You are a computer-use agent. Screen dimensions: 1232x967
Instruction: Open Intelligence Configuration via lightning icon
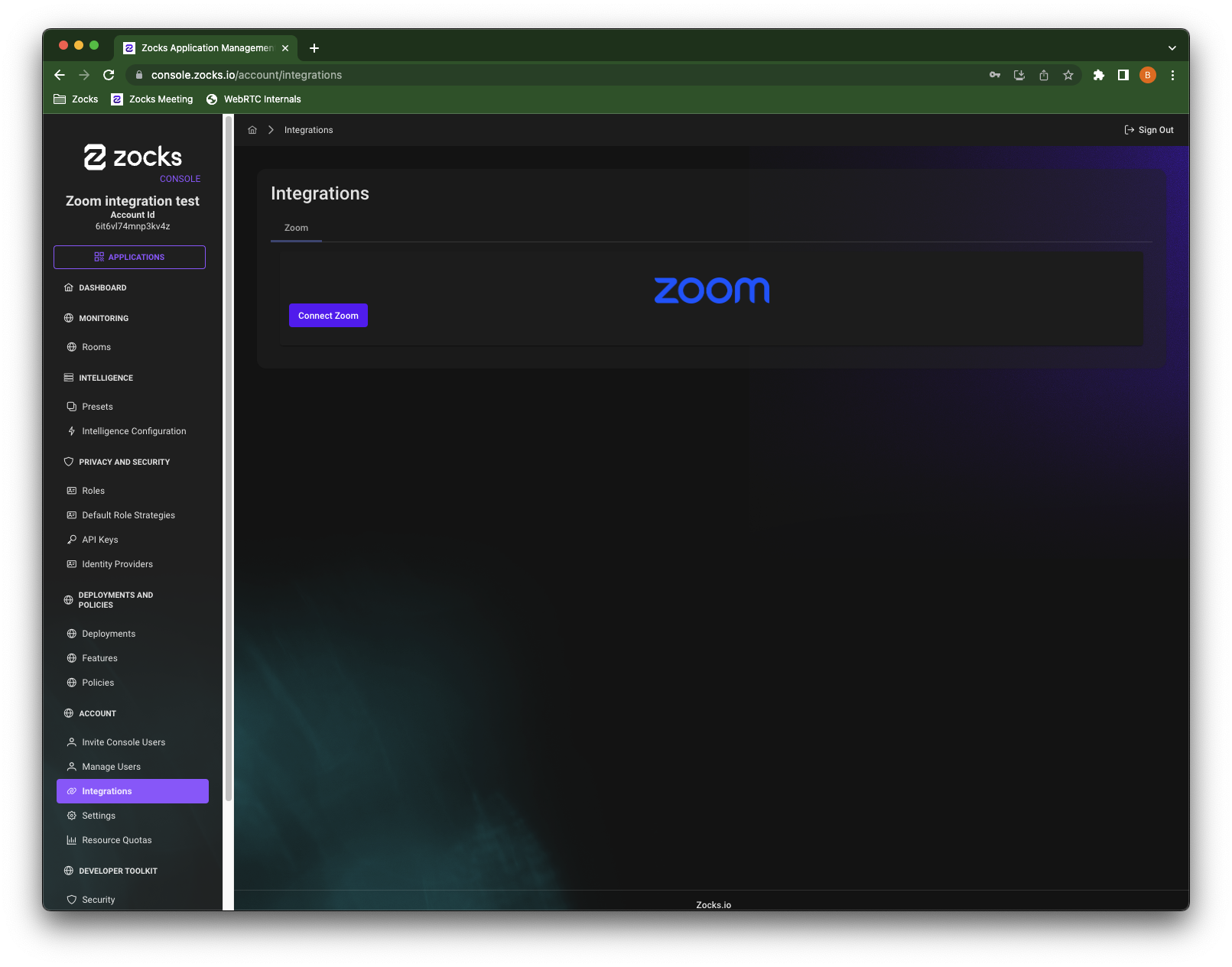(71, 431)
